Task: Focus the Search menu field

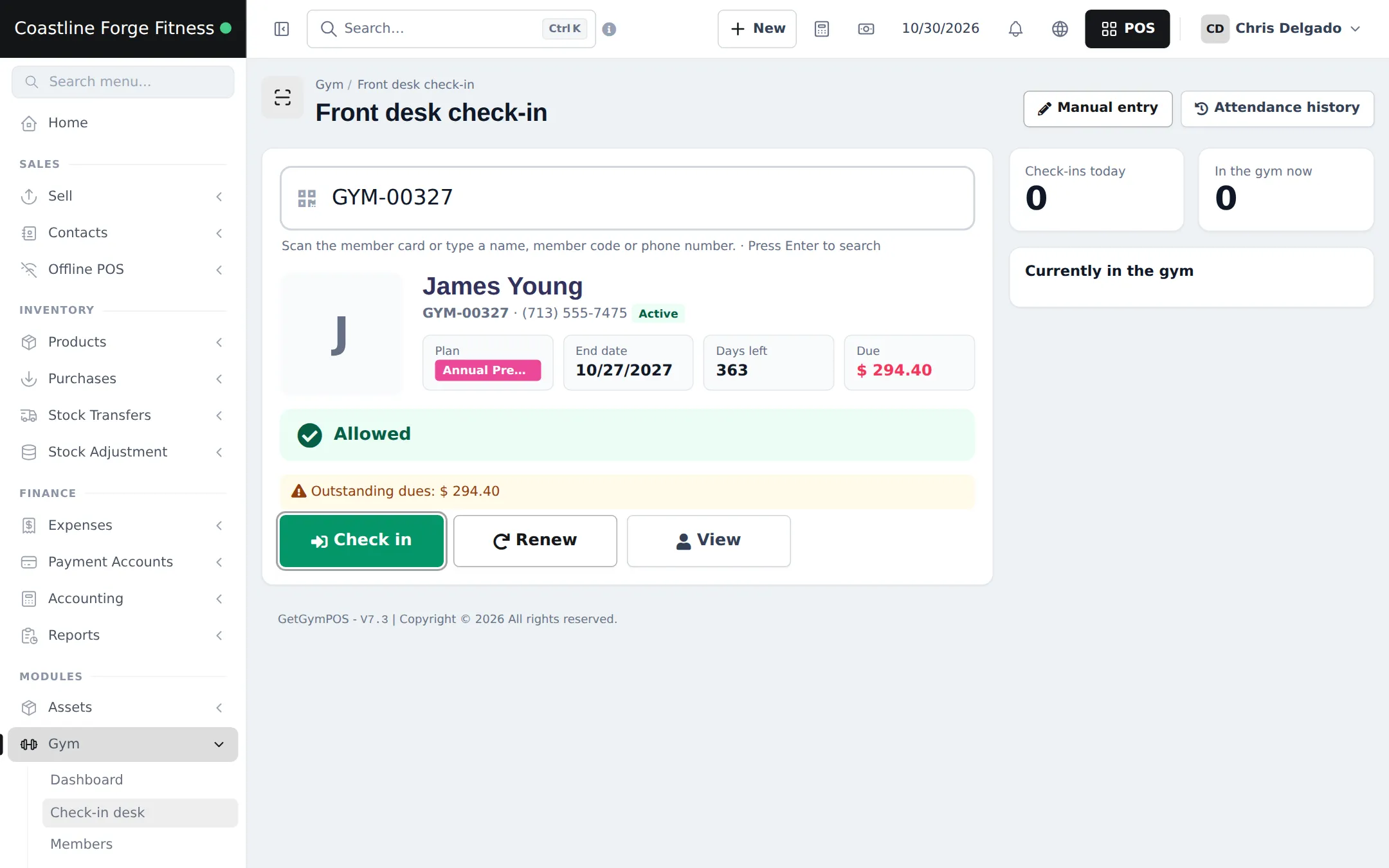Action: pyautogui.click(x=123, y=82)
